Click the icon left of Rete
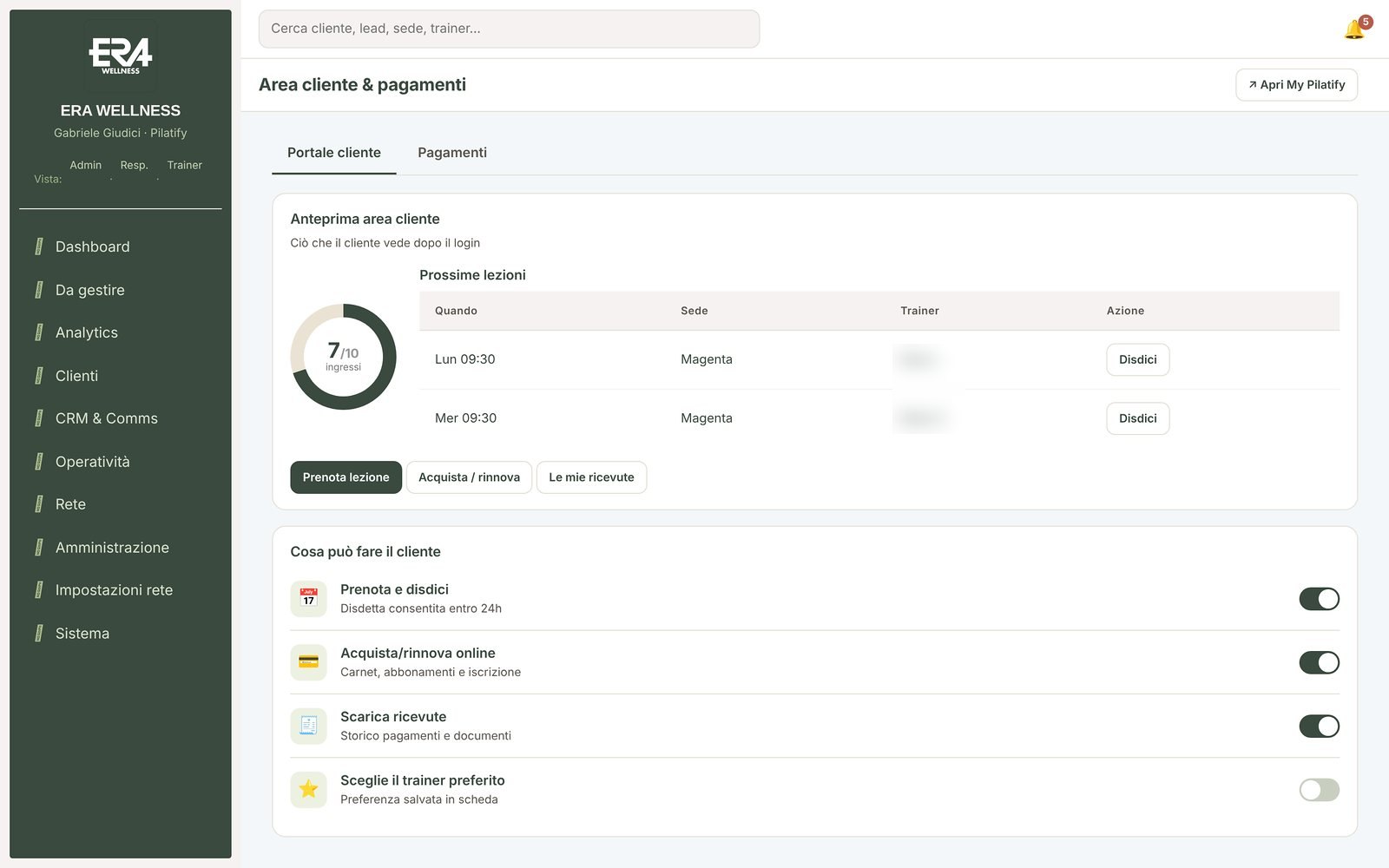 tap(39, 504)
